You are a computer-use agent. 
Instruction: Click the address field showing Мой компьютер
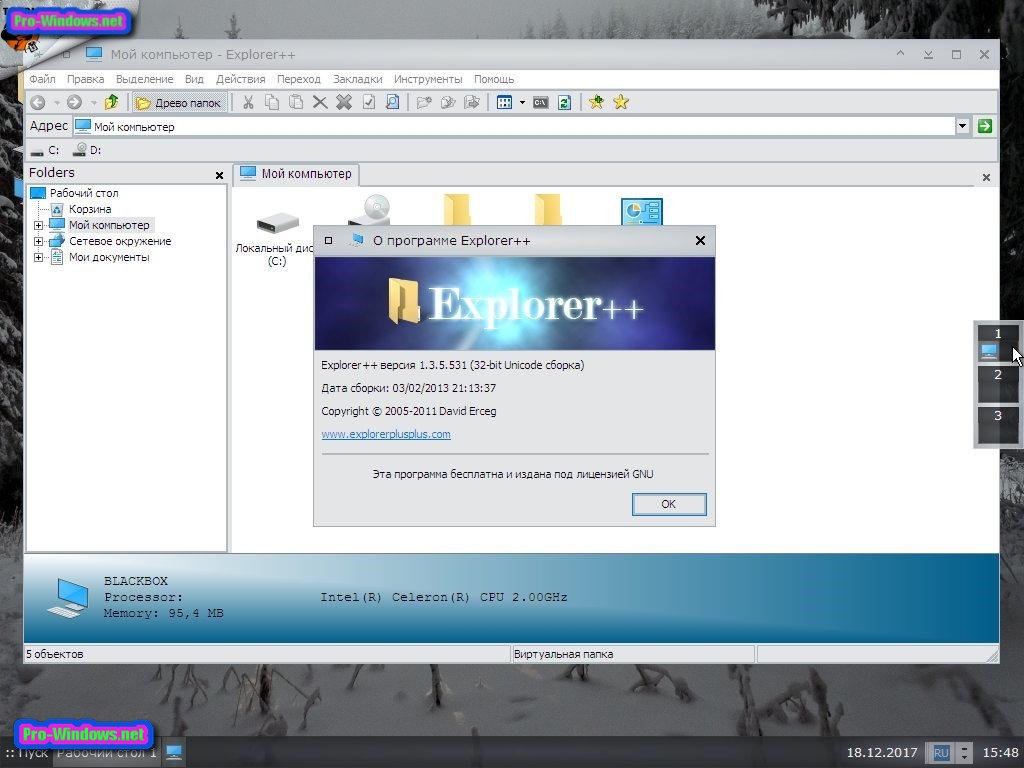tap(515, 127)
